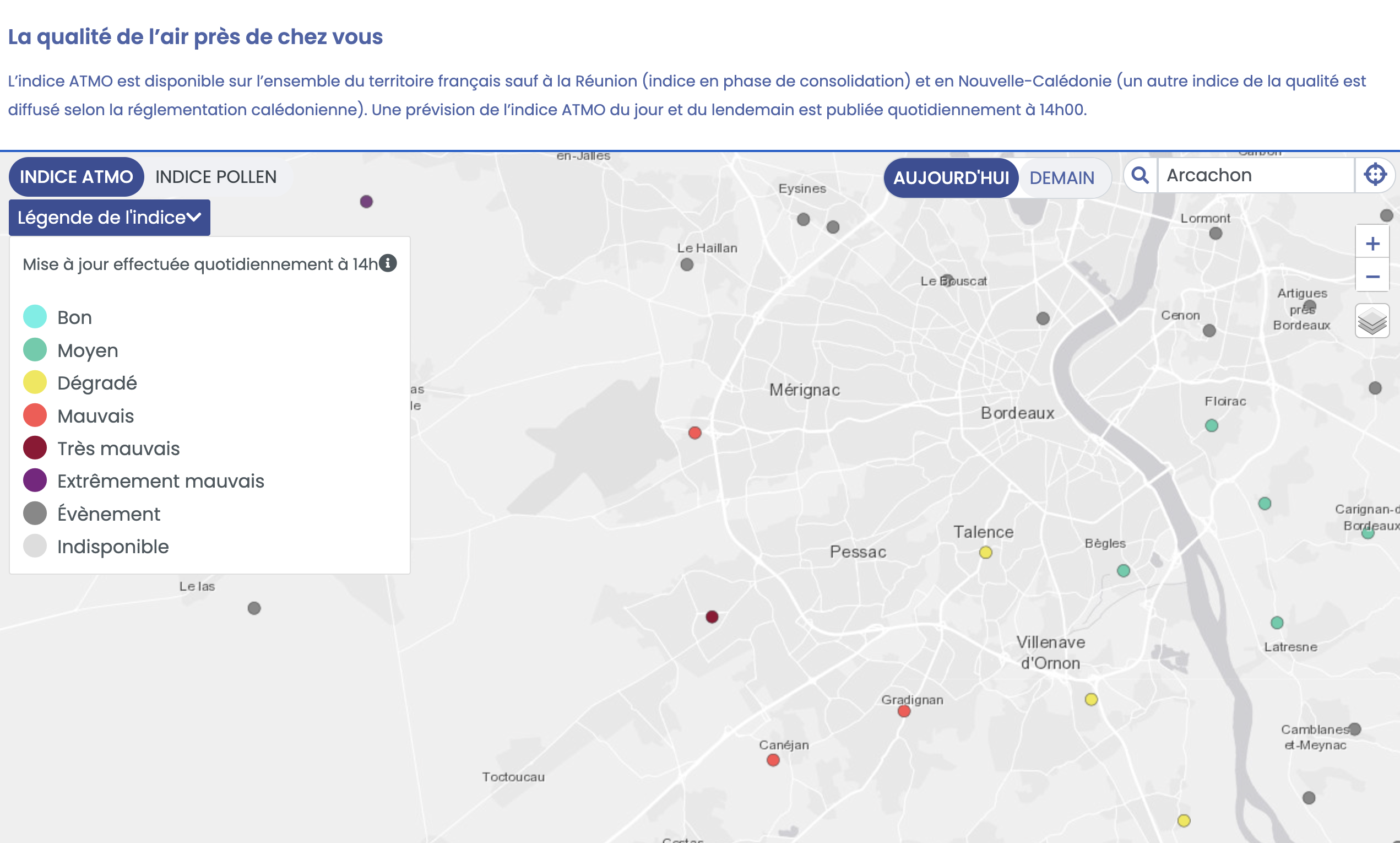Image resolution: width=1400 pixels, height=843 pixels.
Task: Click the Dégradé yellow legend swatch
Action: coord(35,382)
